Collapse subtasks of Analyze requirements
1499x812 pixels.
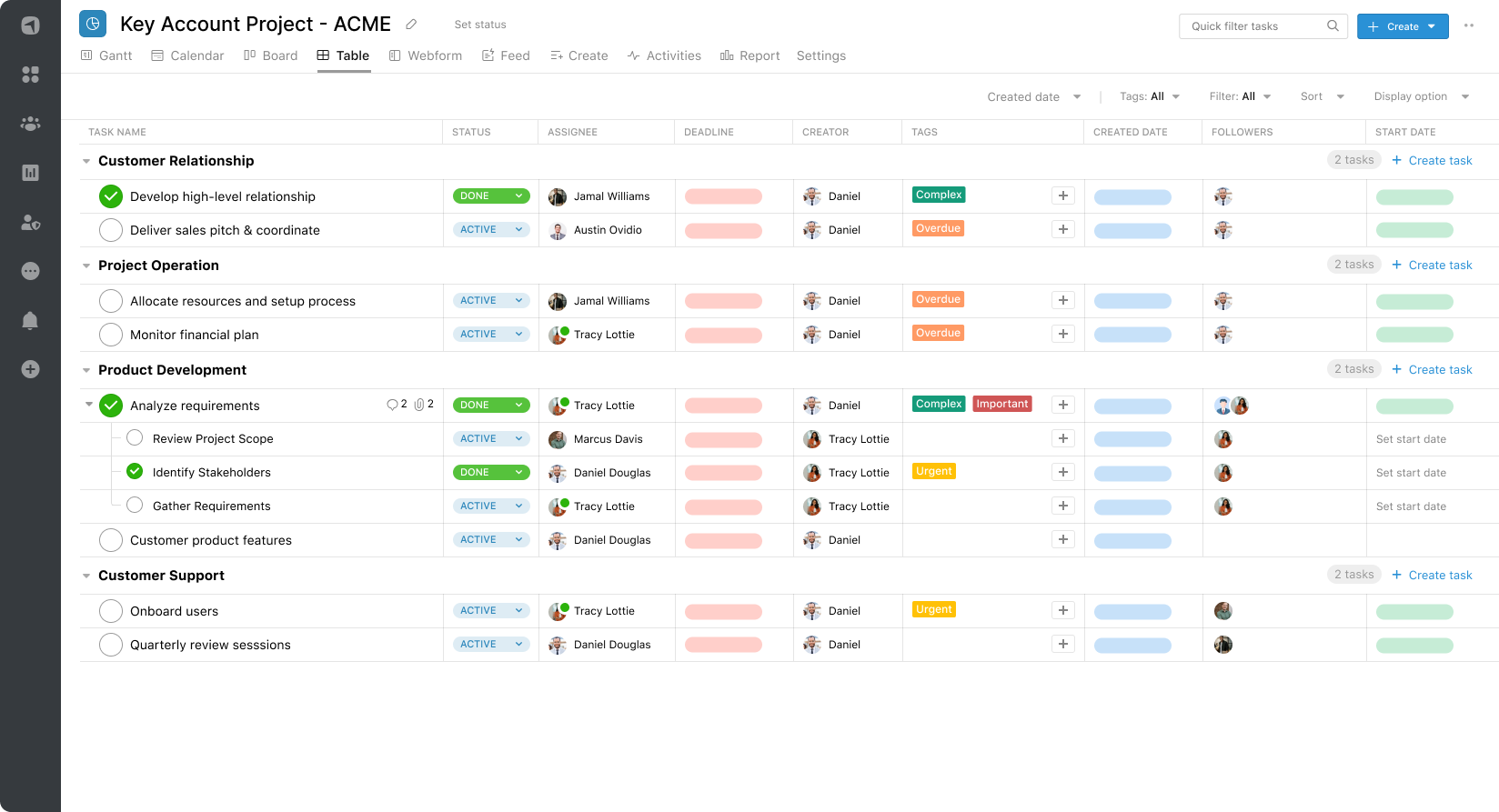[89, 405]
